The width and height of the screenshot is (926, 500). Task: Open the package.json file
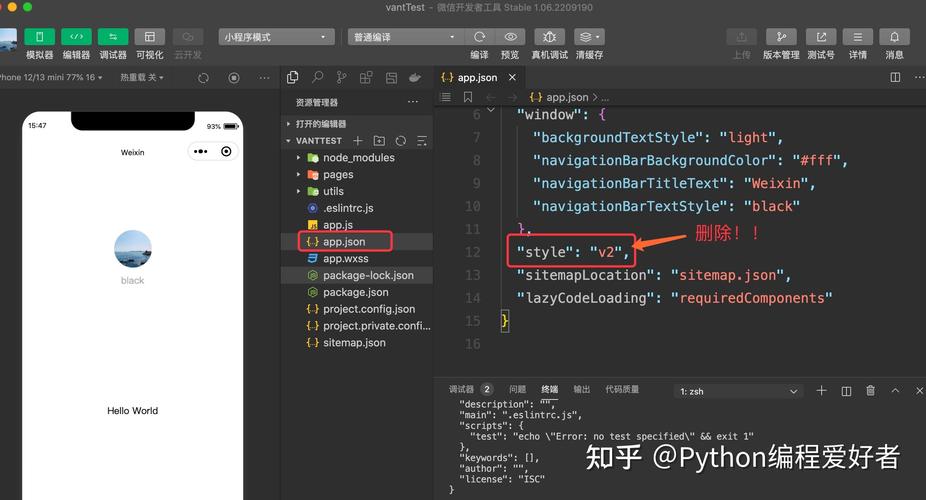point(357,292)
